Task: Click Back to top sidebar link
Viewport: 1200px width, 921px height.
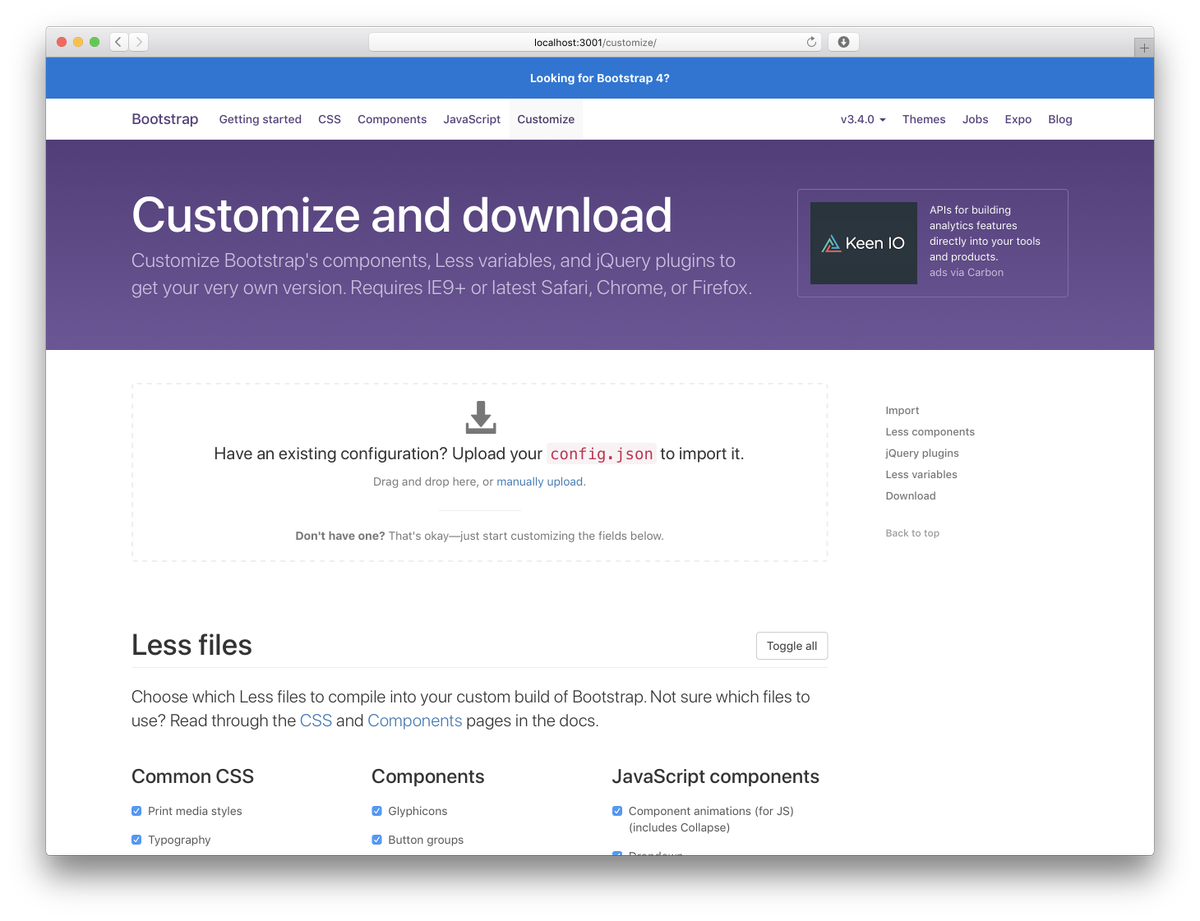Action: coord(912,533)
